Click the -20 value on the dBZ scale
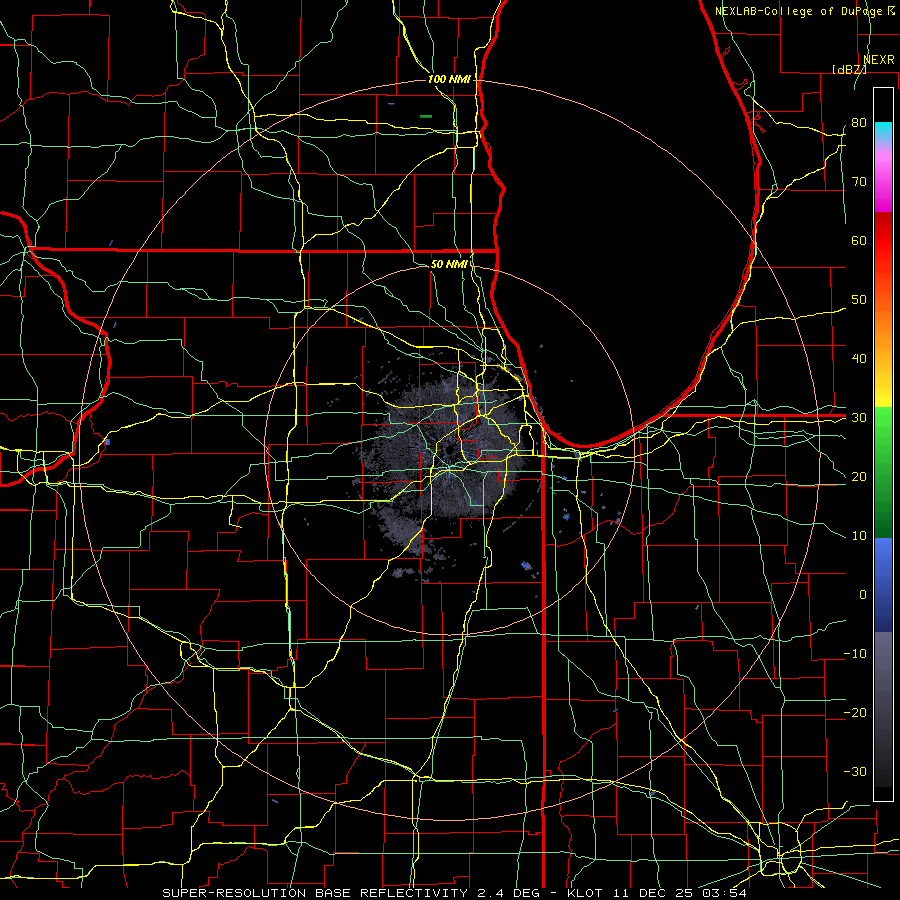900x900 pixels. click(855, 712)
